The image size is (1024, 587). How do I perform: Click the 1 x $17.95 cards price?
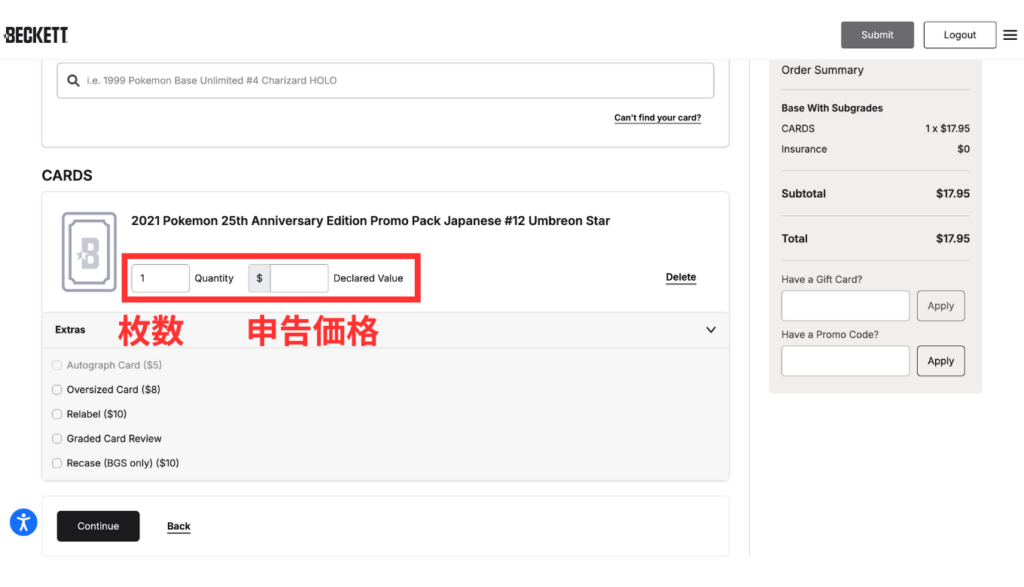[x=947, y=129]
